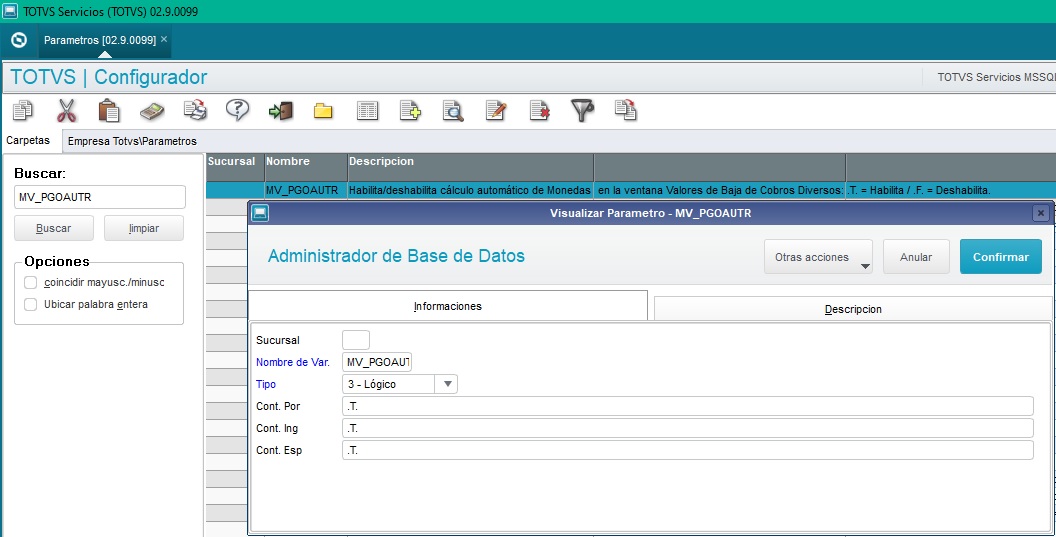Click the printer icon in toolbar
Image resolution: width=1056 pixels, height=537 pixels.
(x=195, y=110)
